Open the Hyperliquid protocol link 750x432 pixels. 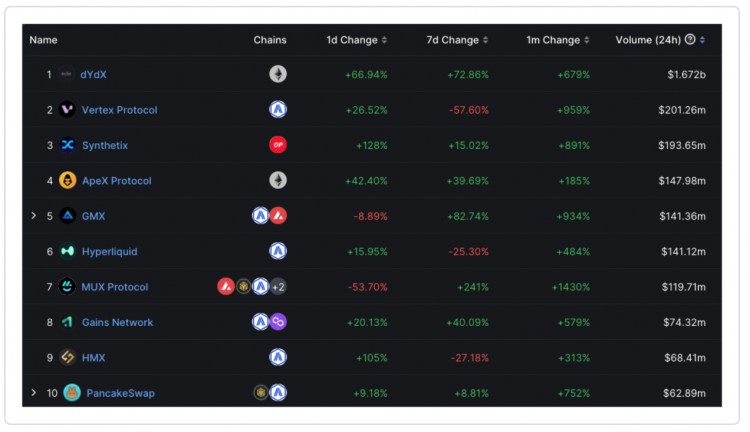click(x=110, y=252)
